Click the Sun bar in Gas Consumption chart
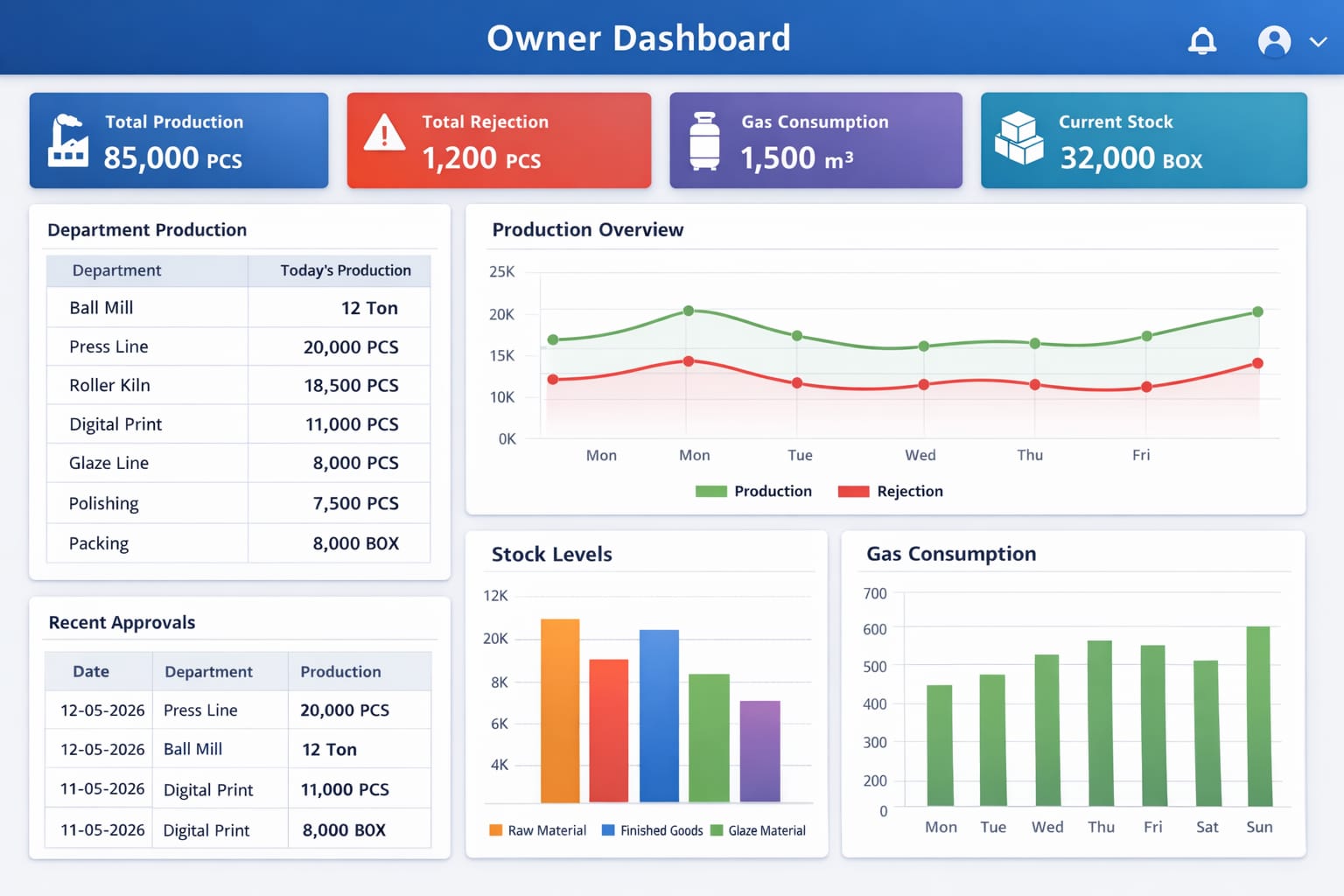Viewport: 1344px width, 896px height. pyautogui.click(x=1258, y=716)
